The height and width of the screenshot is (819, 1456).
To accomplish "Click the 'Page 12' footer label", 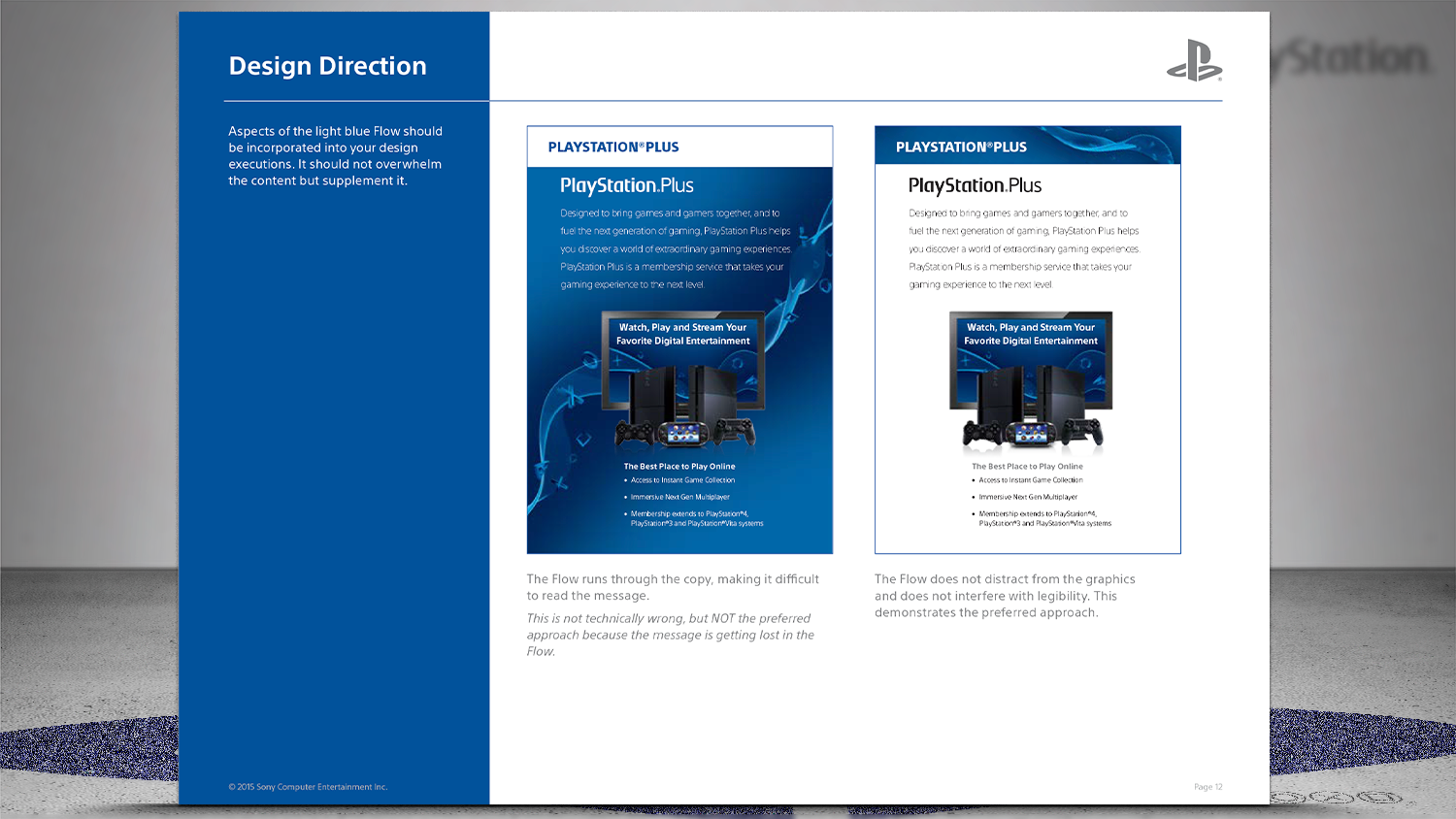I will (x=1208, y=787).
